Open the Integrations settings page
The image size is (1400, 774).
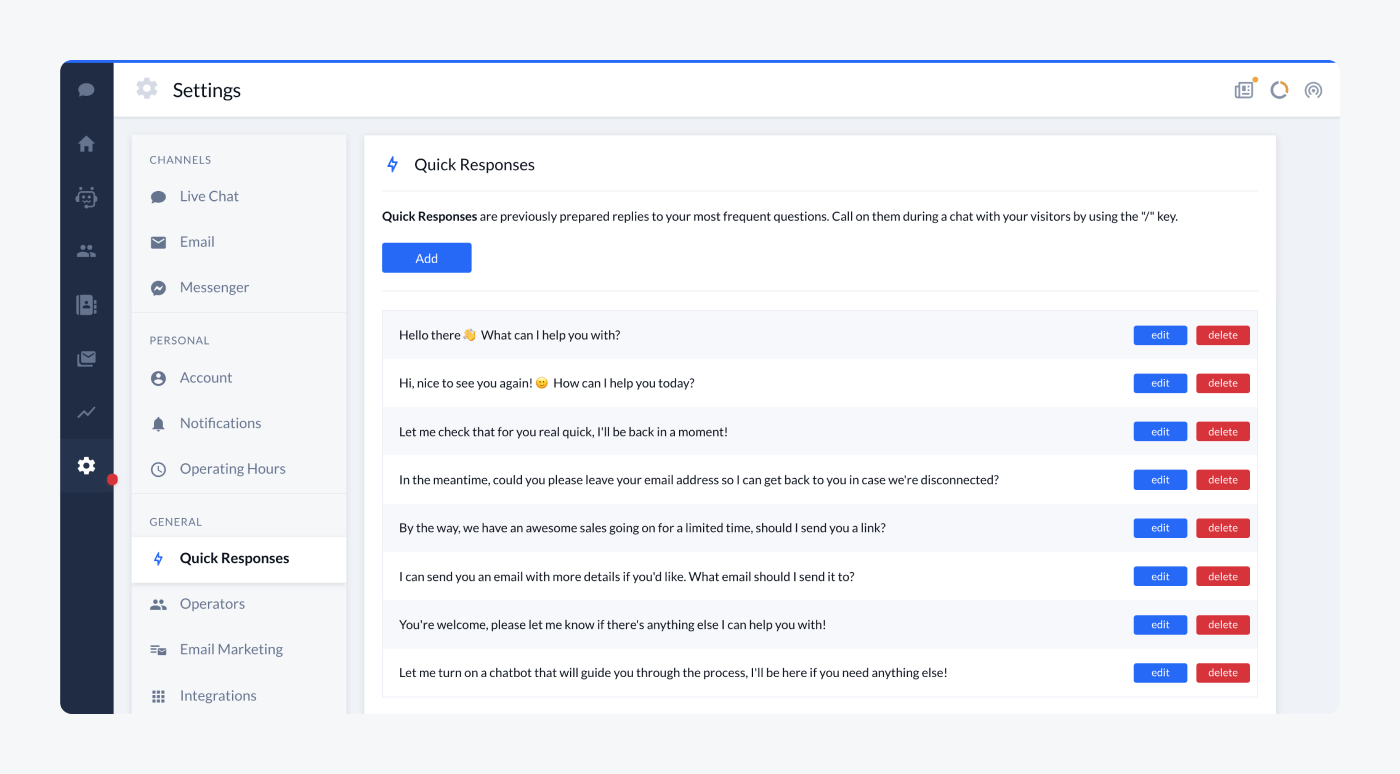[217, 695]
